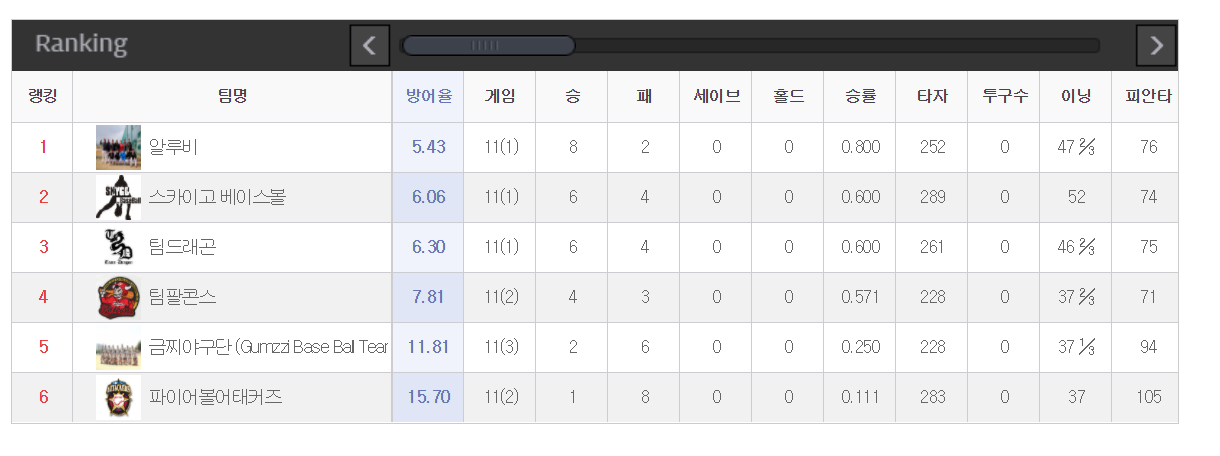Image resolution: width=1220 pixels, height=456 pixels.
Task: Click games value 11(3)
Action: (x=501, y=347)
